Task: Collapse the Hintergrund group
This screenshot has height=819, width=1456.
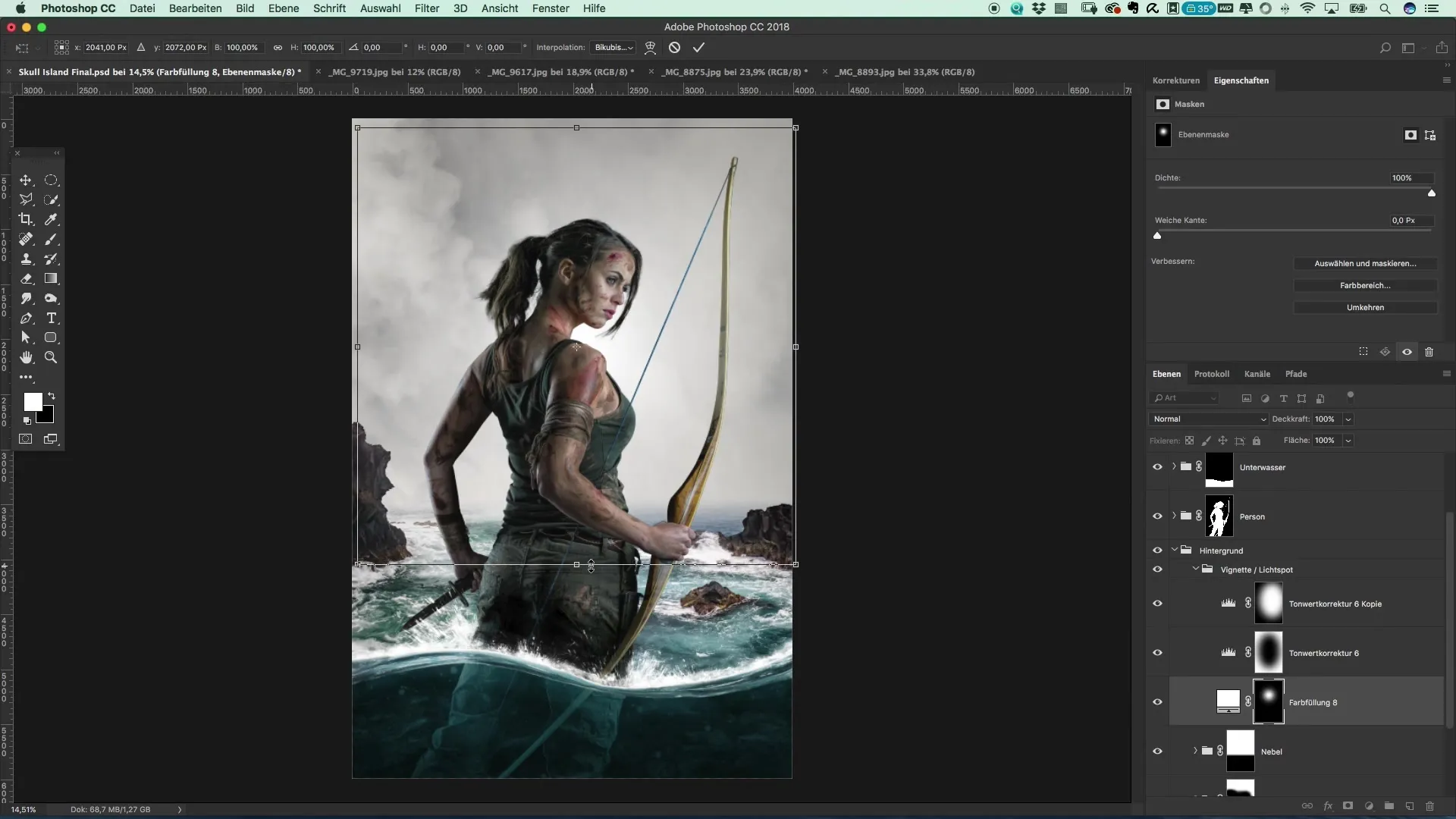Action: [x=1174, y=550]
